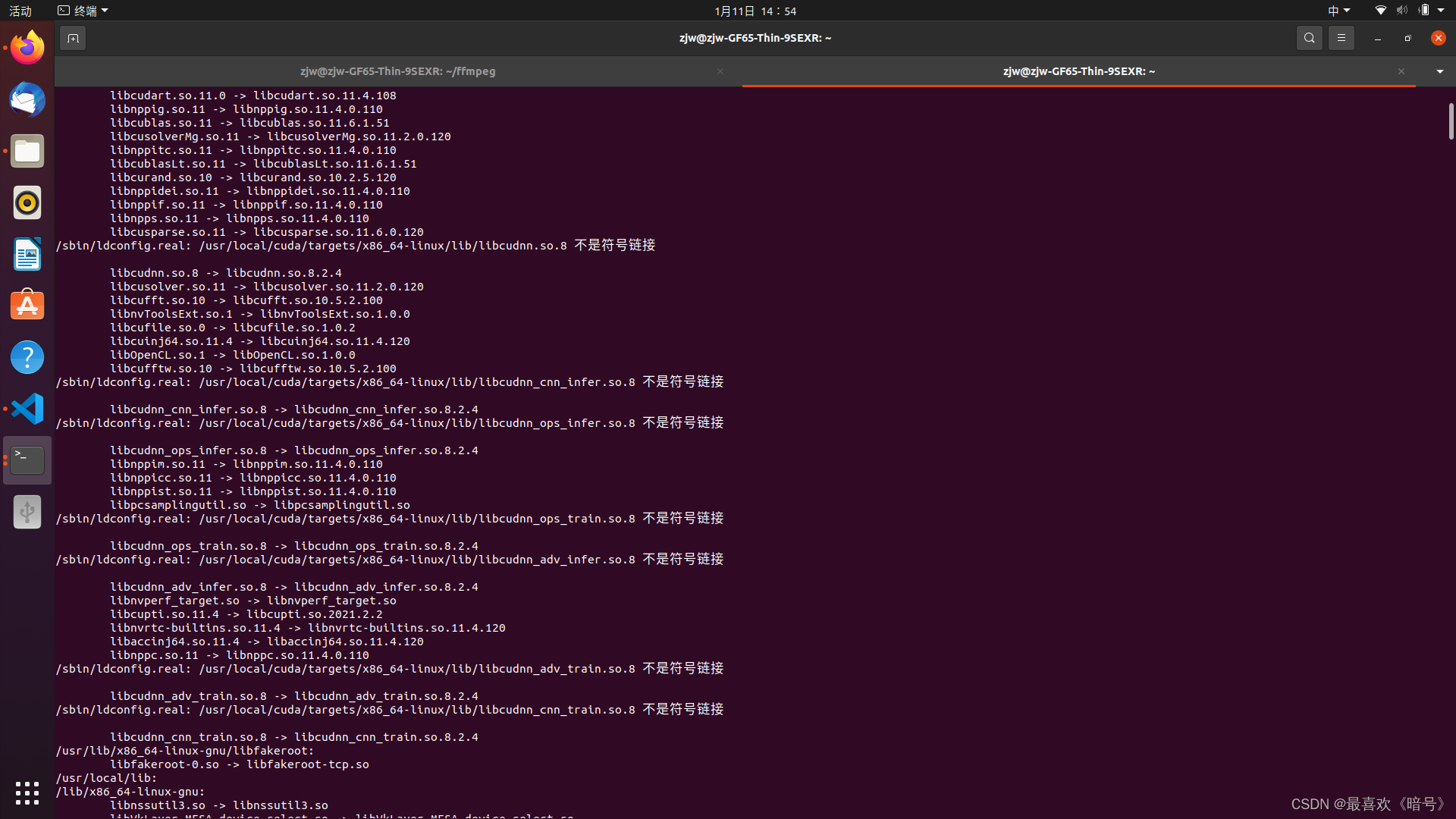Screen dimensions: 1456x819
Task: Close the ~/ffmpeg terminal tab
Action: tap(720, 71)
